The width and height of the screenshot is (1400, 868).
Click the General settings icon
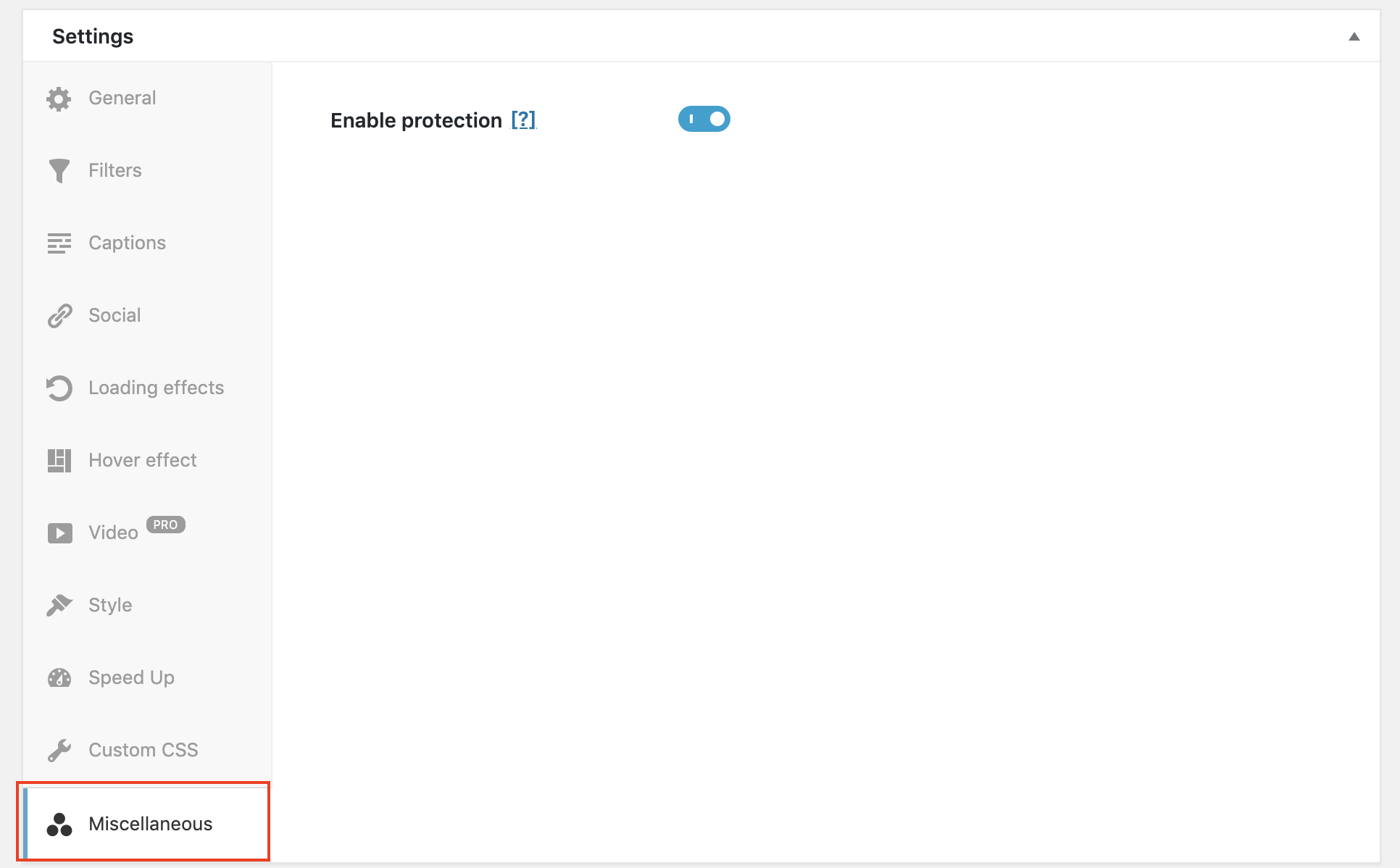tap(59, 97)
